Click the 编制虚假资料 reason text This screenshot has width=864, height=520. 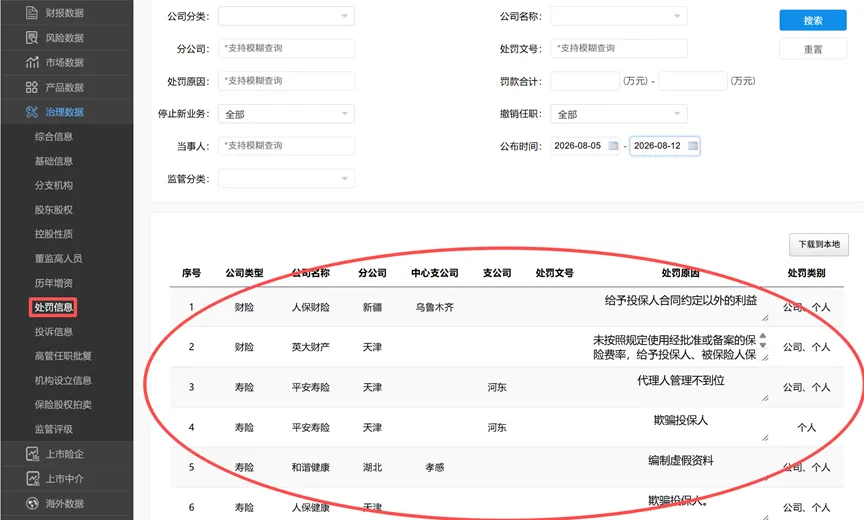pyautogui.click(x=681, y=460)
